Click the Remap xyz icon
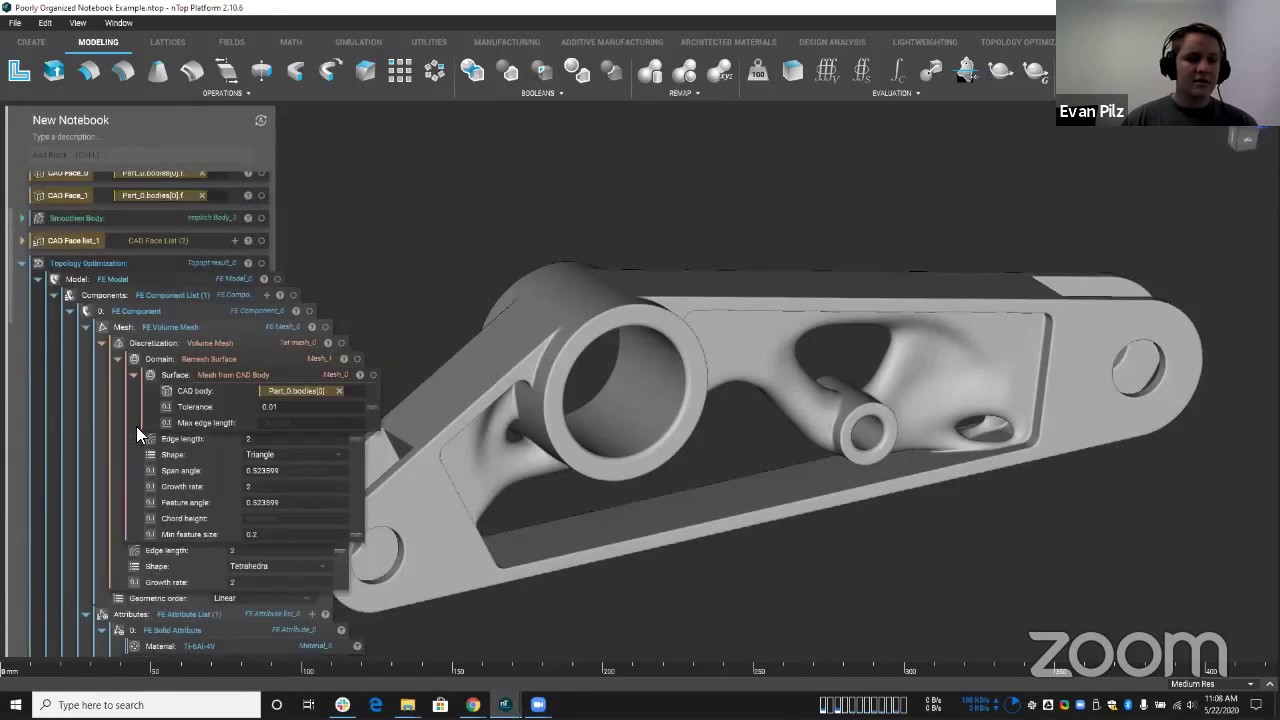 click(719, 71)
